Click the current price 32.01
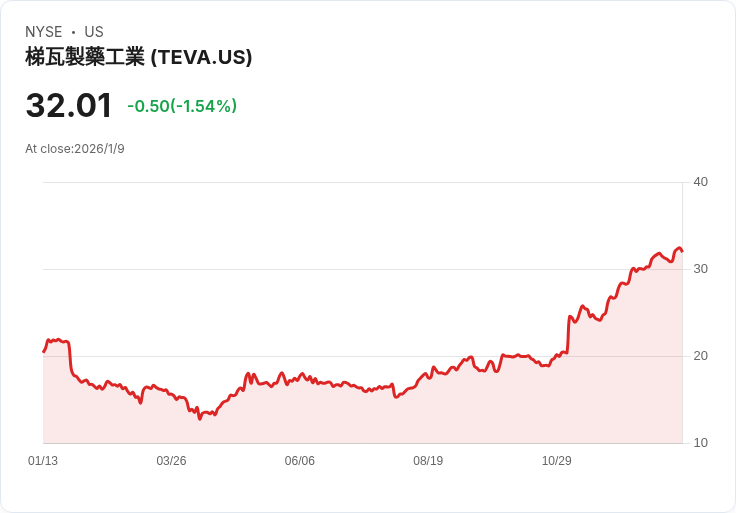The width and height of the screenshot is (736, 513). (69, 105)
